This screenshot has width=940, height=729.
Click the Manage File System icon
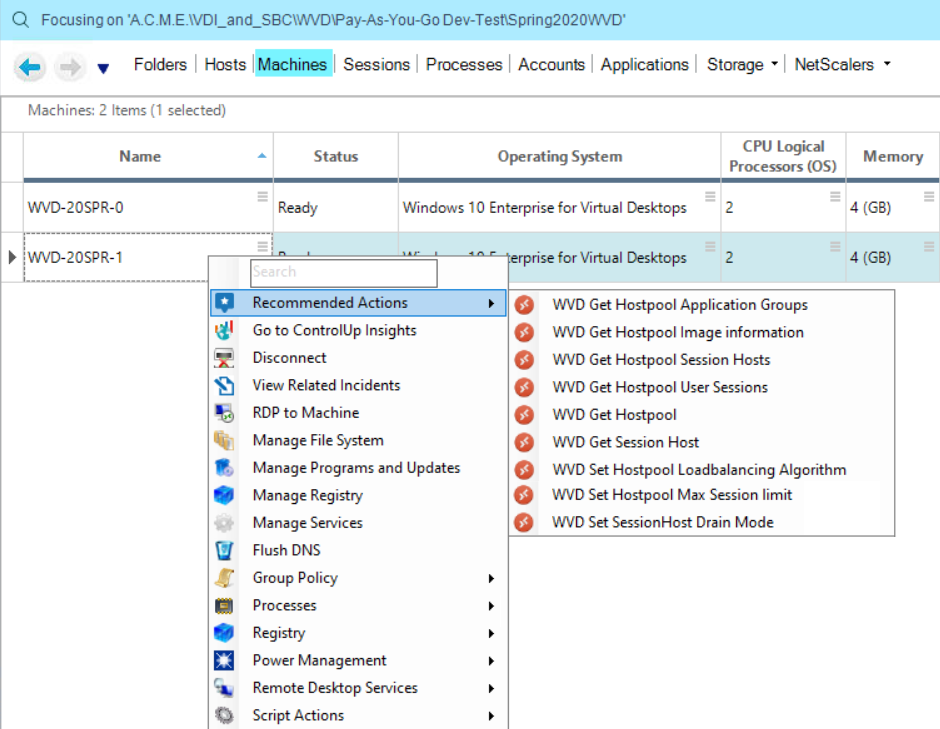(224, 441)
